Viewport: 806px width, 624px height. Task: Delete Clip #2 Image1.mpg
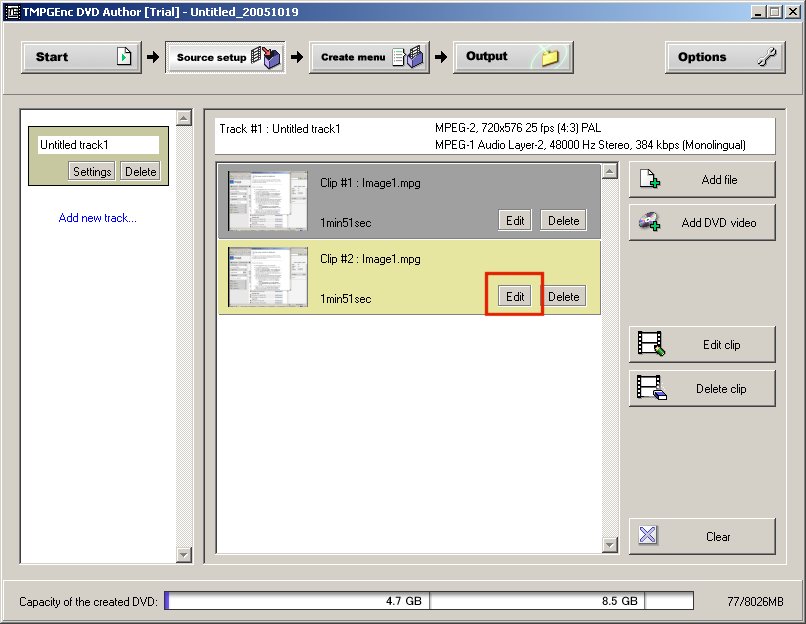(x=563, y=297)
